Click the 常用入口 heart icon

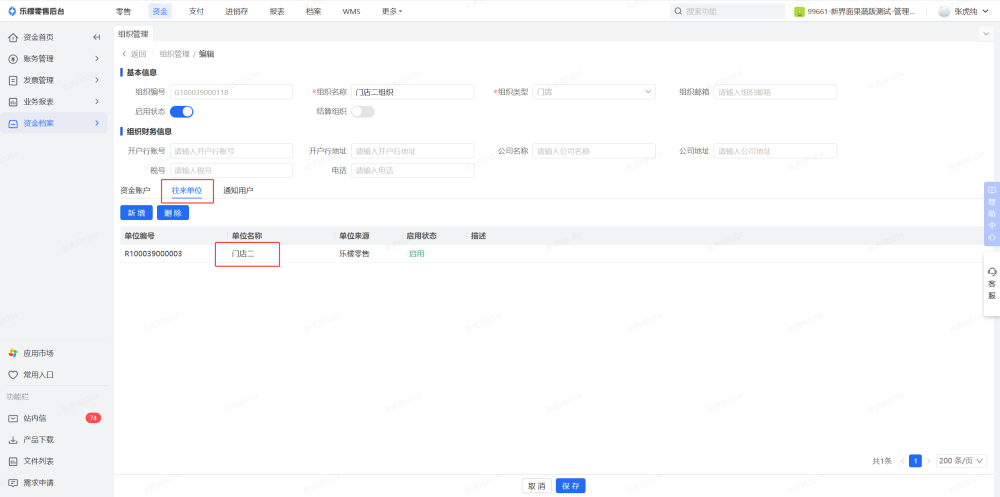pyautogui.click(x=13, y=375)
